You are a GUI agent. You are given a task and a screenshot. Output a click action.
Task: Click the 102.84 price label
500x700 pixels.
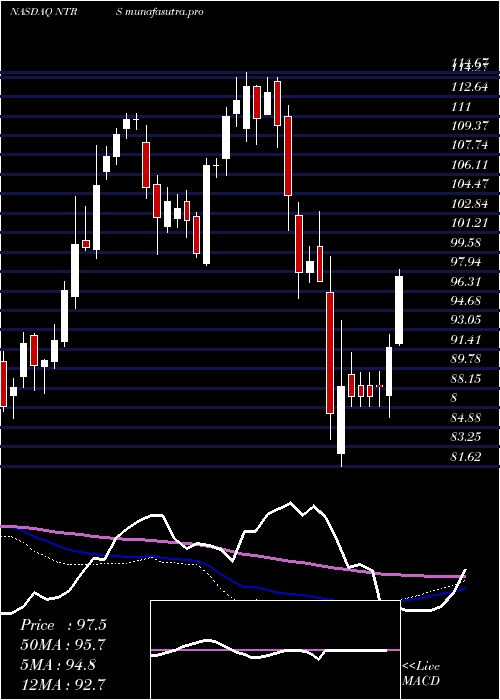pos(470,204)
